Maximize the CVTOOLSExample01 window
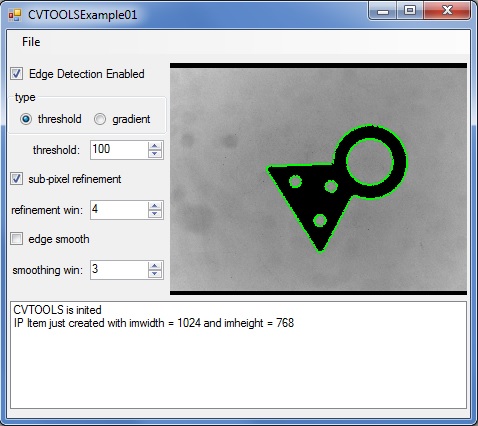 click(x=410, y=11)
